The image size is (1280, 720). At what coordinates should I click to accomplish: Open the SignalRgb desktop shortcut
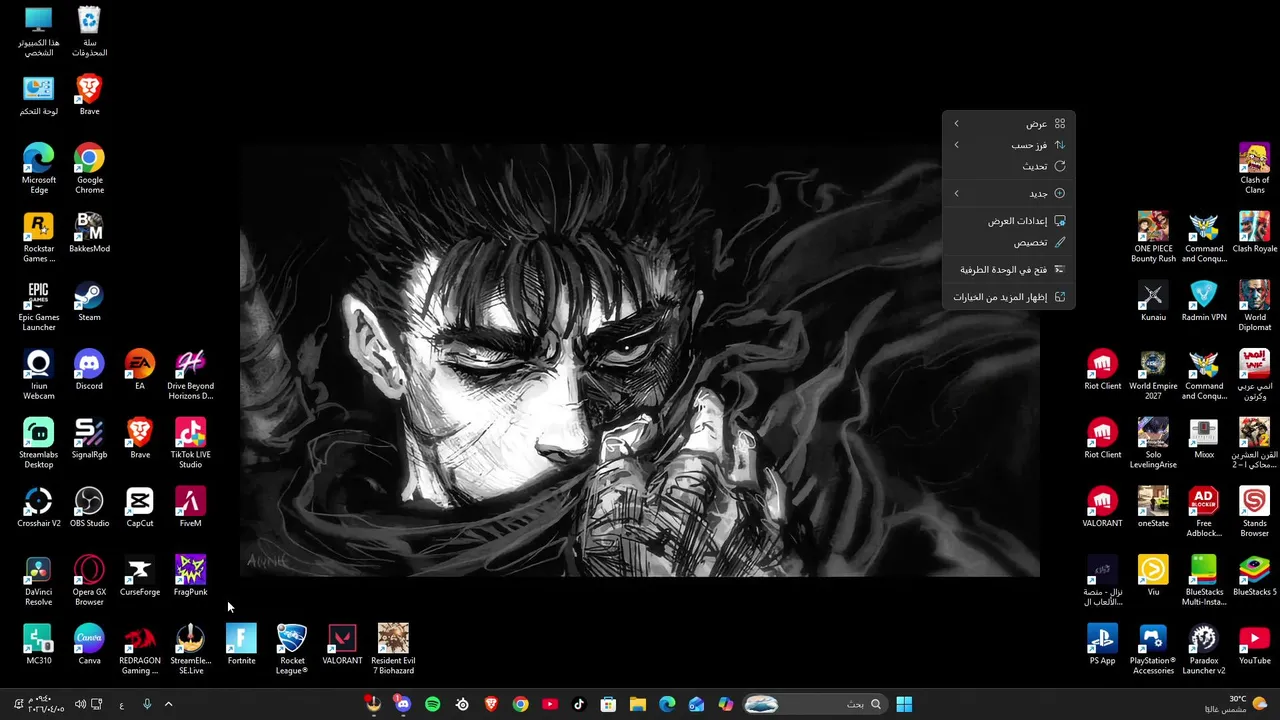click(89, 438)
